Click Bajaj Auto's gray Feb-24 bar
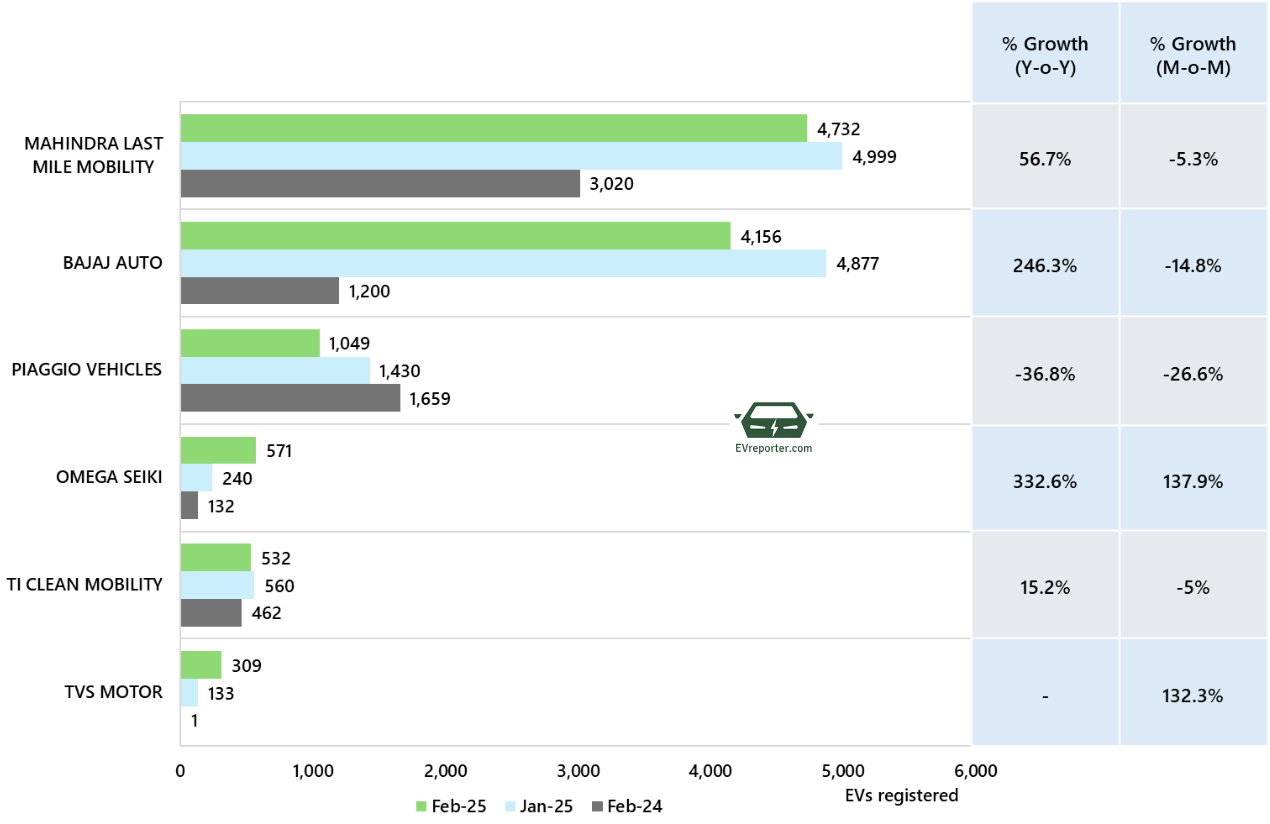 point(260,291)
